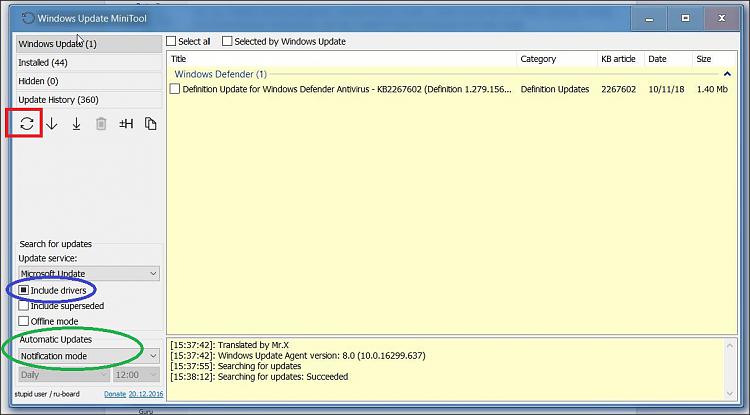Click the Download only arrow icon
This screenshot has height=415, width=750.
pos(52,124)
